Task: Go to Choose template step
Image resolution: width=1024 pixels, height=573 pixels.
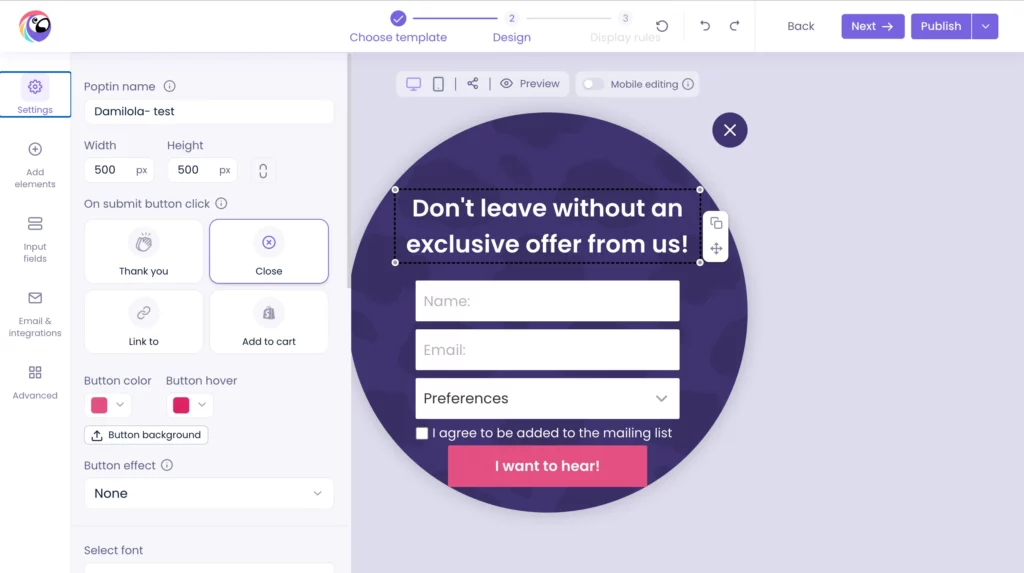Action: (x=398, y=27)
